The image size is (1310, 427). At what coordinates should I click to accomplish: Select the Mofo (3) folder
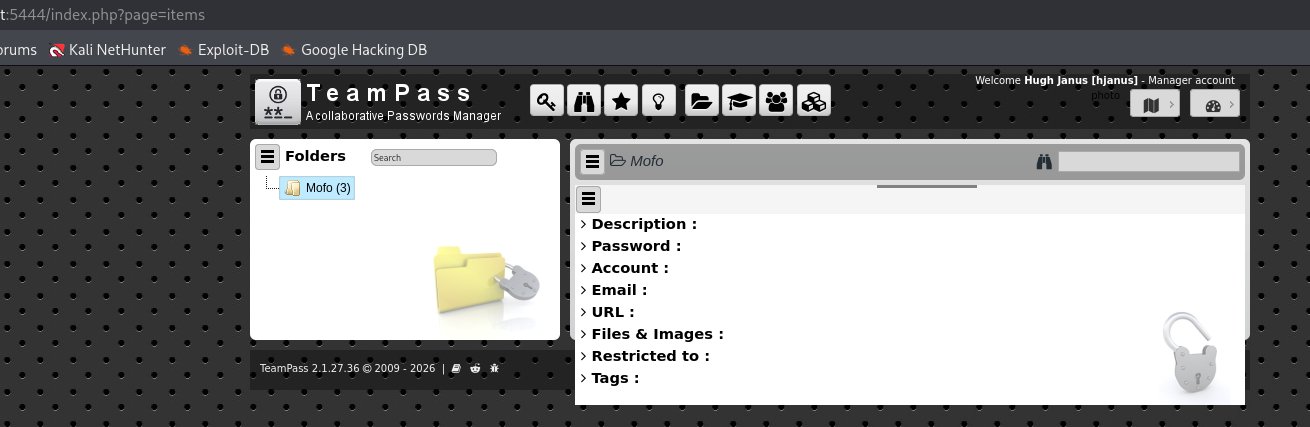point(317,188)
